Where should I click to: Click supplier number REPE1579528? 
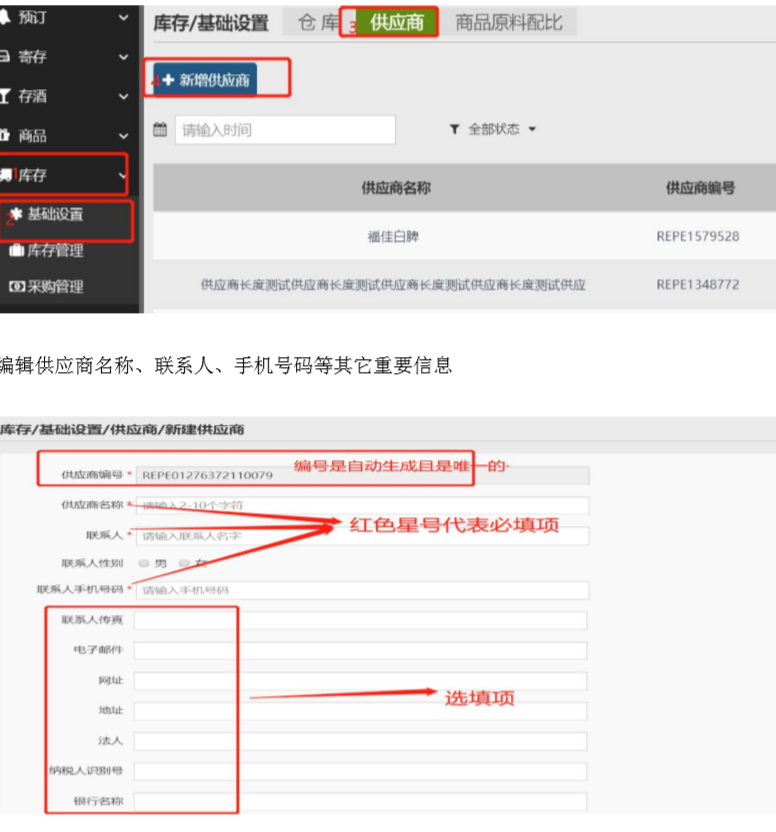tap(697, 236)
